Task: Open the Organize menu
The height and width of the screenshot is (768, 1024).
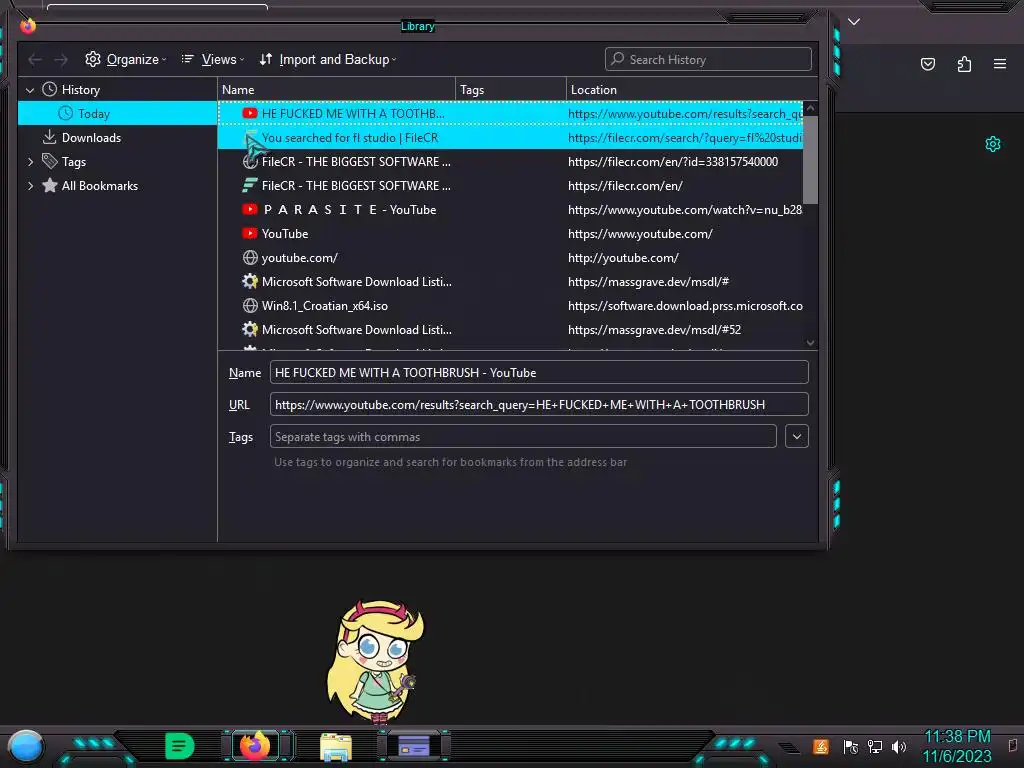Action: [125, 59]
